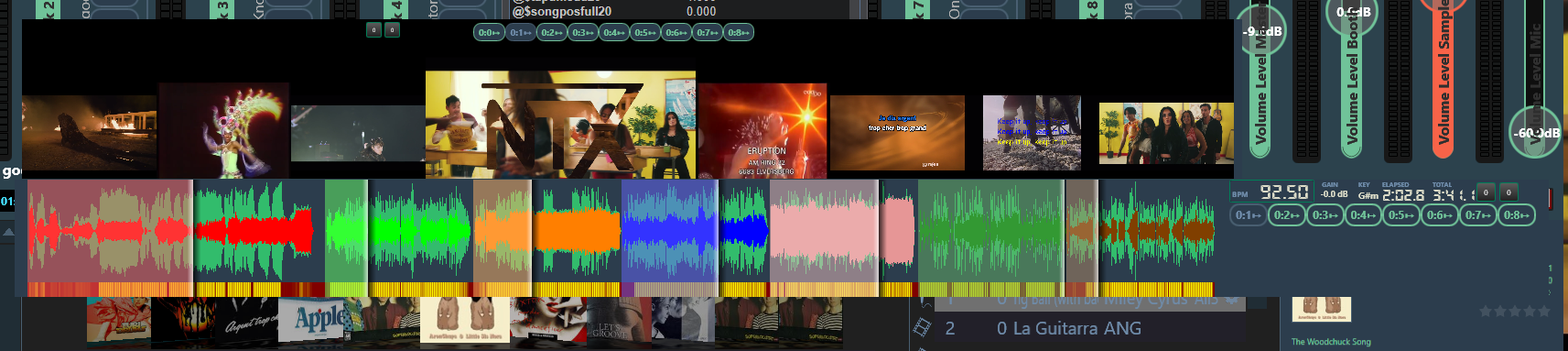Jump to cue point 0:0 in top row

coord(489,33)
